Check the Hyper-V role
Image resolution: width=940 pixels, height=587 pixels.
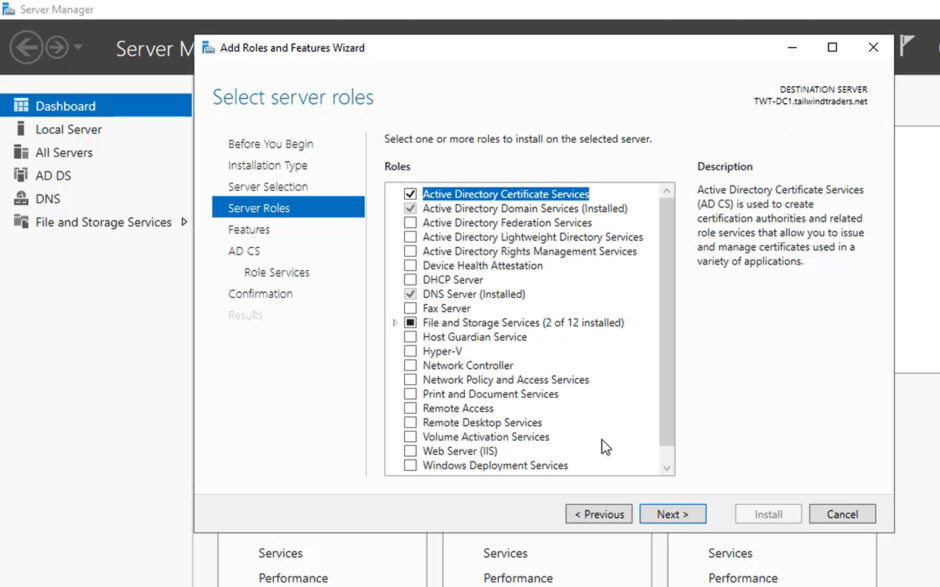tap(409, 351)
